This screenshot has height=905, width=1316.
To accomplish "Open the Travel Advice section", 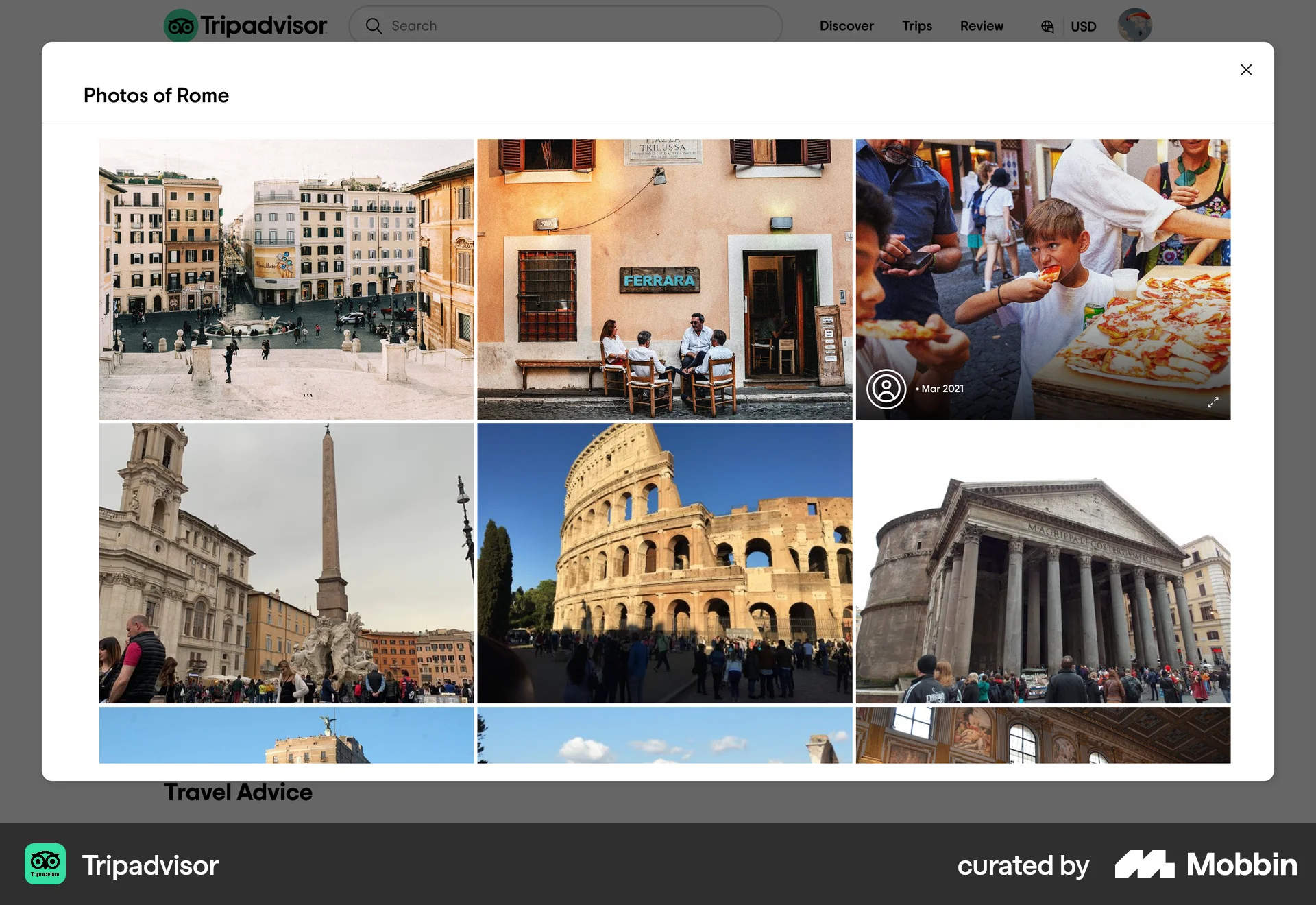I will click(x=238, y=792).
